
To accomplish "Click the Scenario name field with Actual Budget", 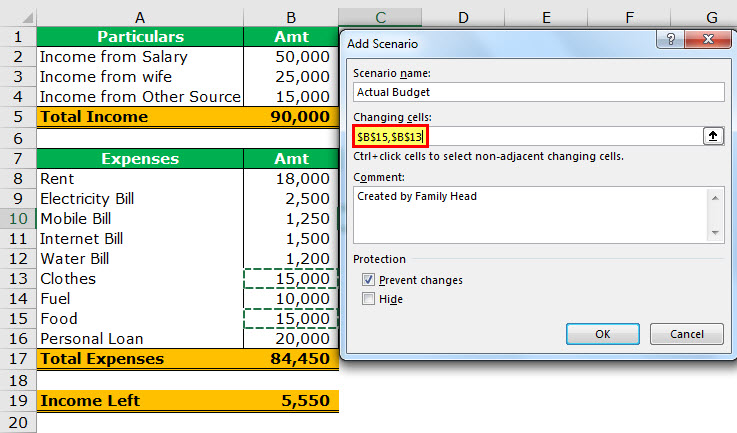I will 539,92.
